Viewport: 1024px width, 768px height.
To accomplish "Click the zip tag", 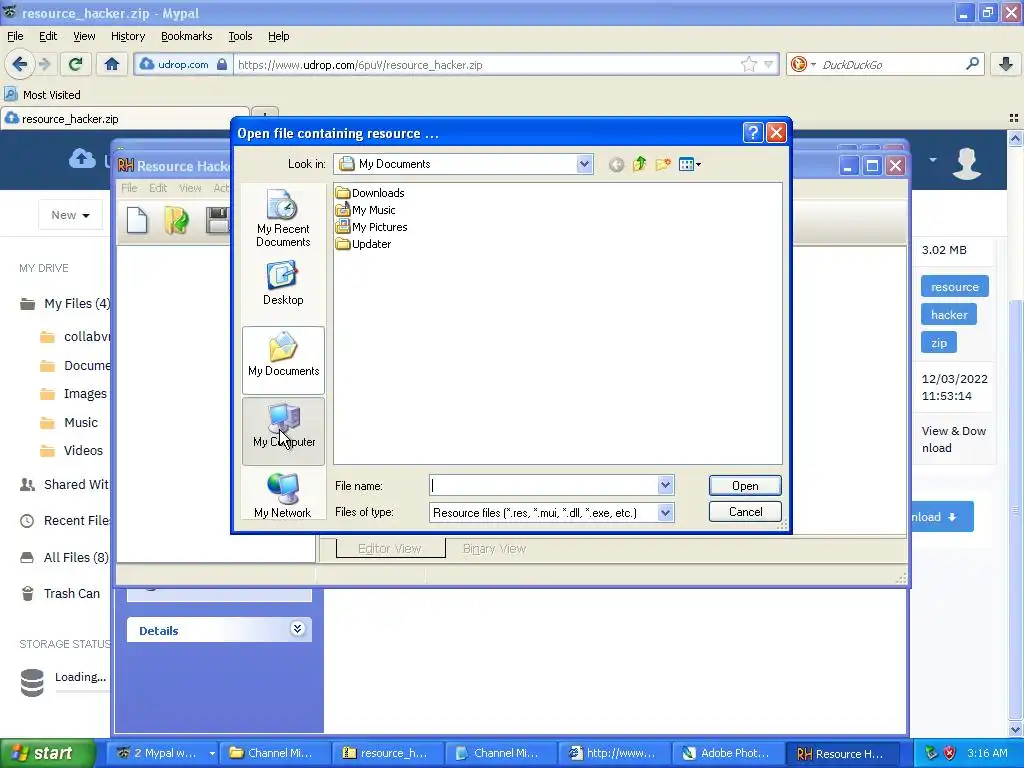I will (x=938, y=343).
